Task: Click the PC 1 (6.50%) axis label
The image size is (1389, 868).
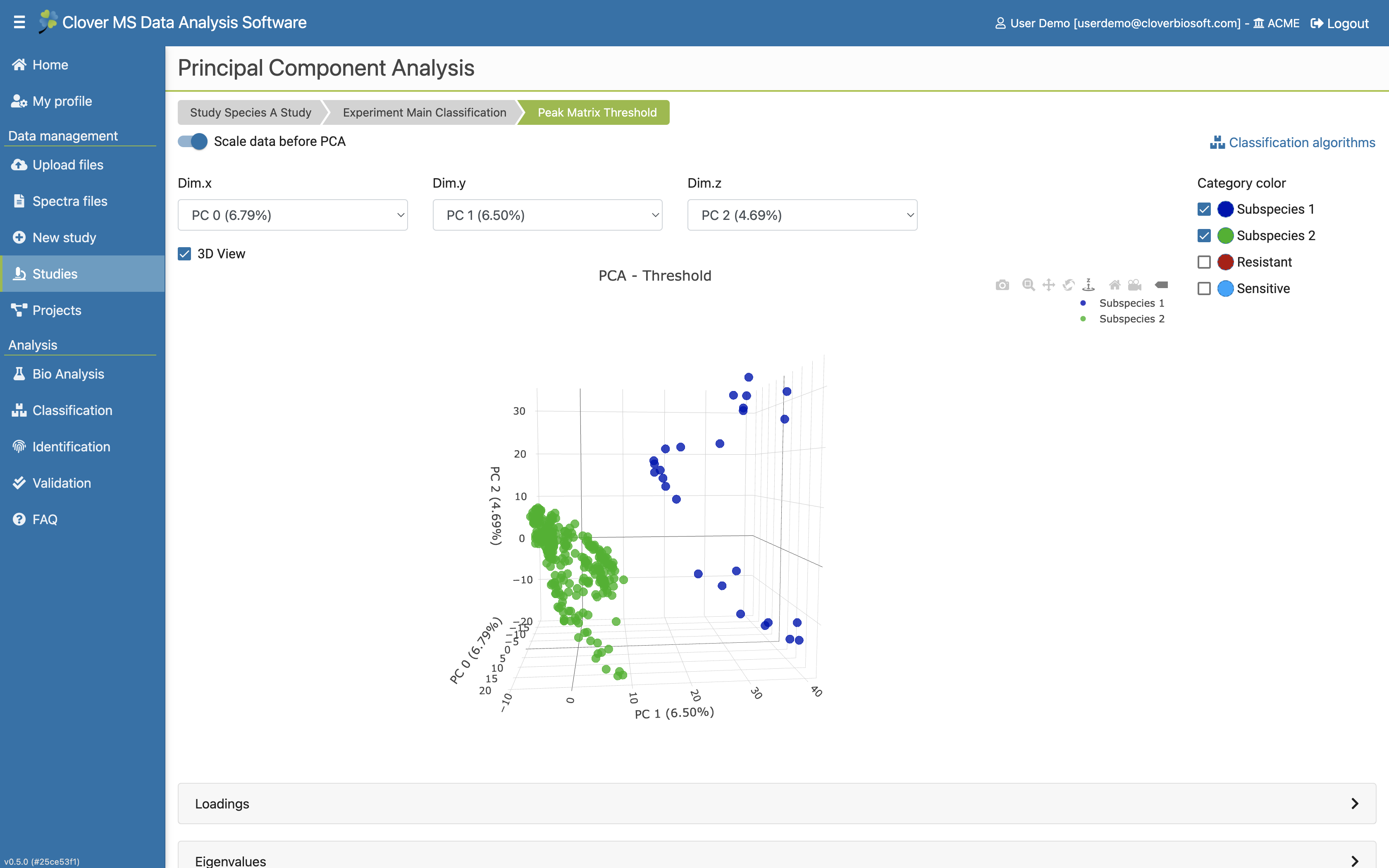Action: point(674,713)
